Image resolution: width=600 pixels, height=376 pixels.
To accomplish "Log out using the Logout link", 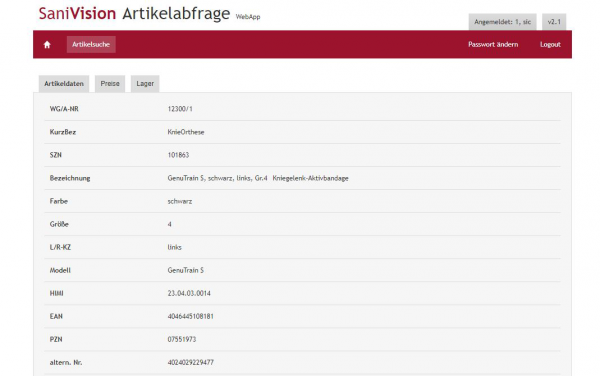I will point(550,44).
